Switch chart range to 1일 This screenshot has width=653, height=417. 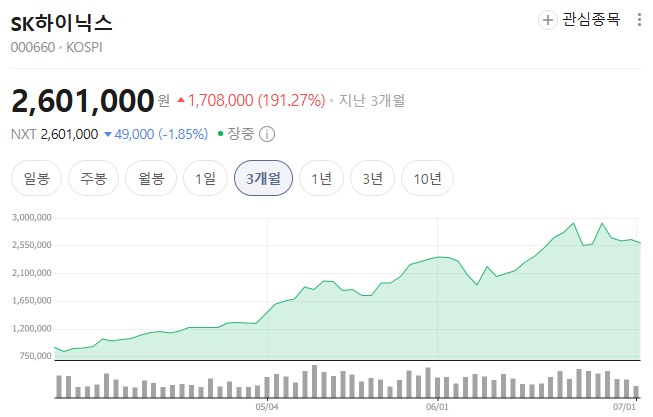tap(206, 178)
